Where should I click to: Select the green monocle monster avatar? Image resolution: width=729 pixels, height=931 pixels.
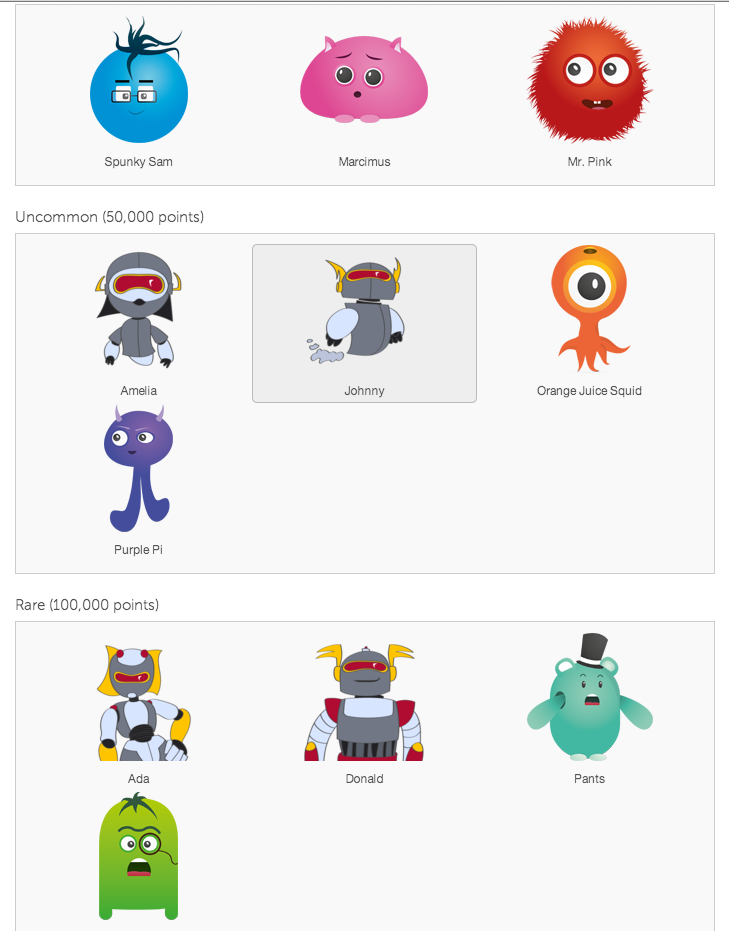tap(138, 856)
